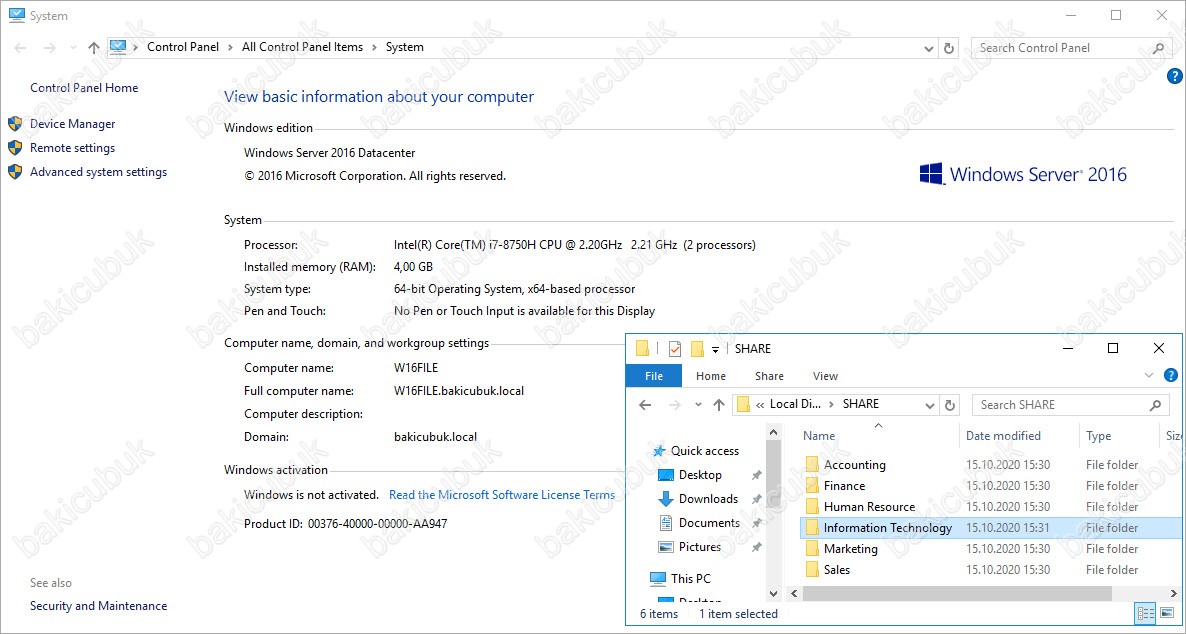Click the System window title bar icon
The width and height of the screenshot is (1186, 634).
(x=17, y=15)
